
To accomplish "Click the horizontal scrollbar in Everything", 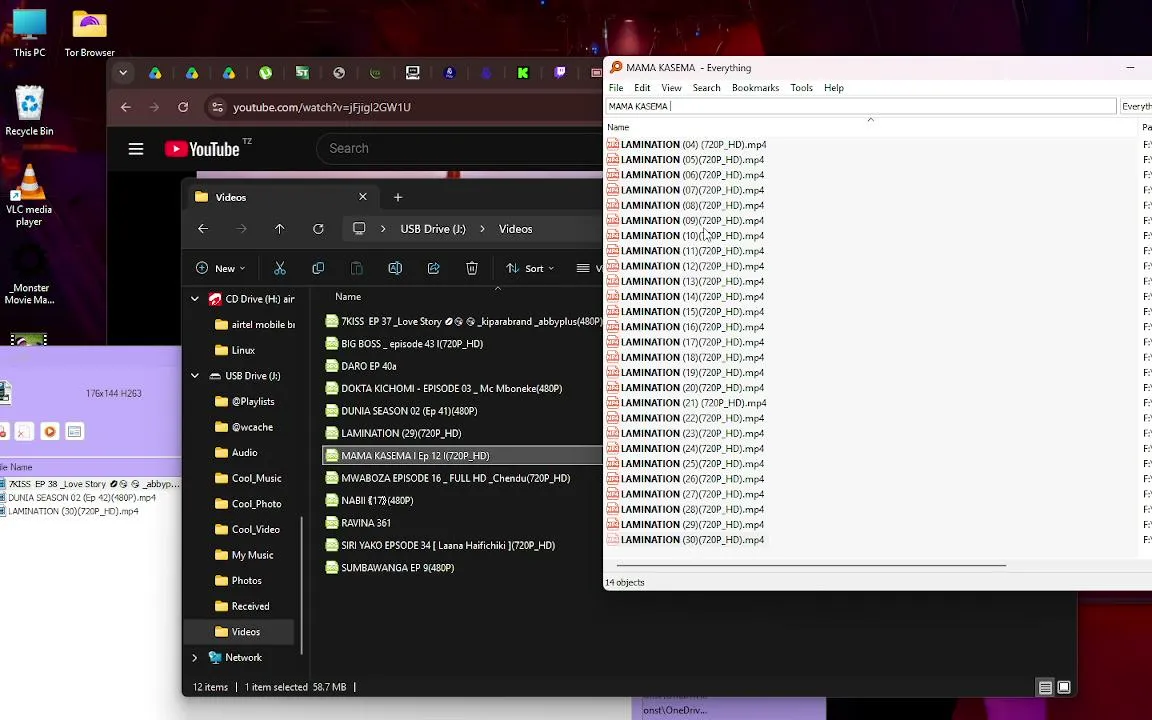I will coord(811,566).
